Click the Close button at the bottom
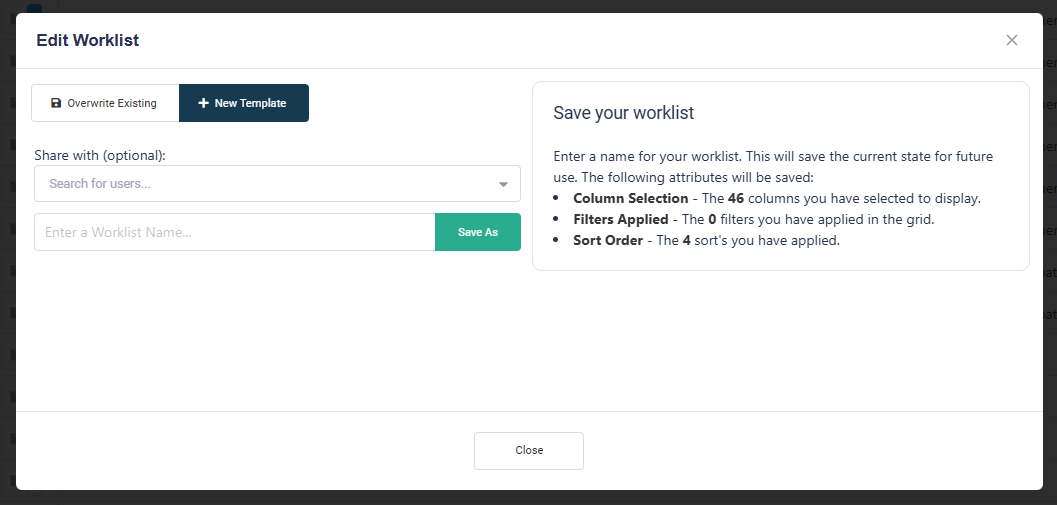 [529, 450]
